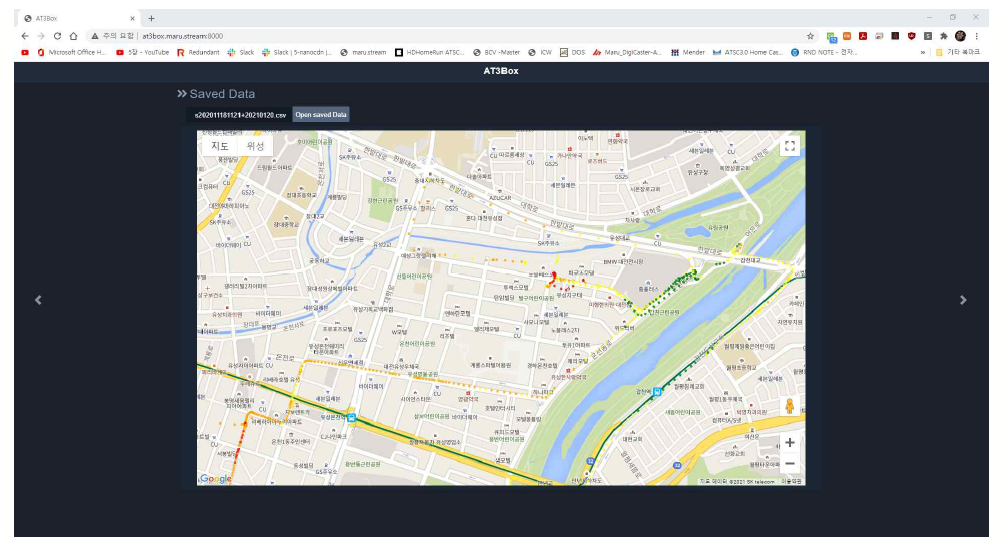Open the maru.stream bookmark
This screenshot has width=1004, height=542.
click(x=363, y=53)
